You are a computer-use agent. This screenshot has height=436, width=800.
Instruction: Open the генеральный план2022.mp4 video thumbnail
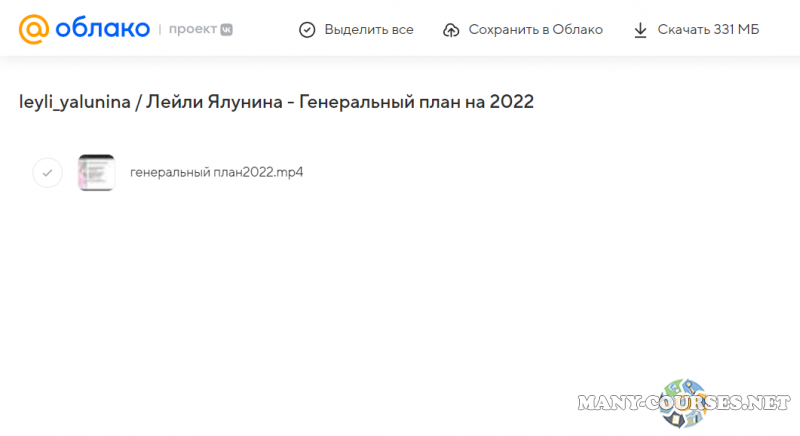tap(96, 172)
